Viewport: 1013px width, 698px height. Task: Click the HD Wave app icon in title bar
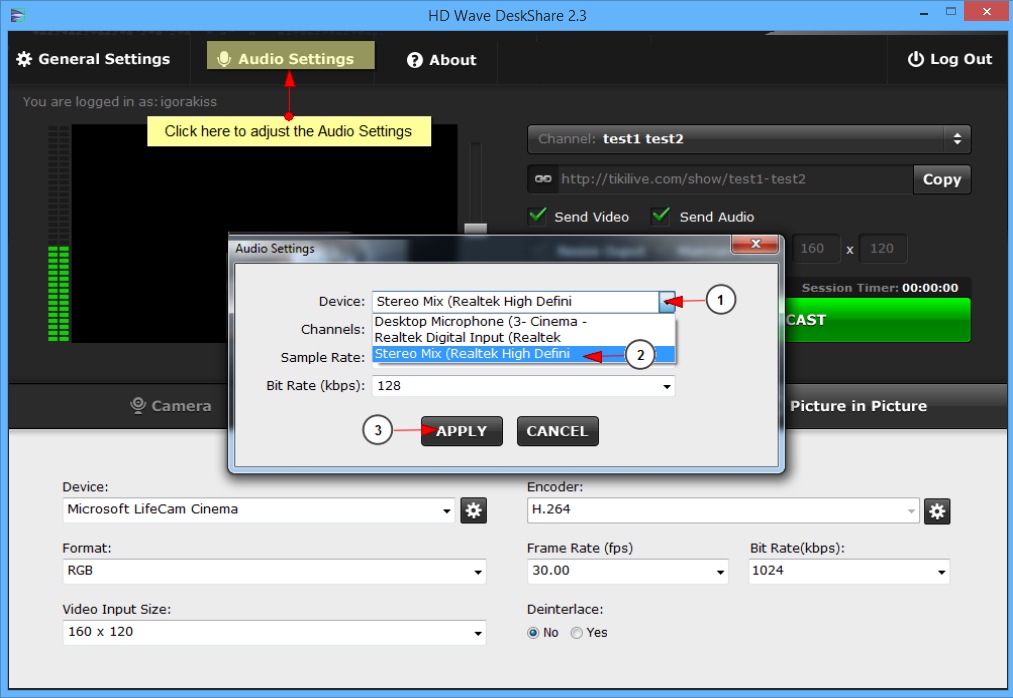pos(17,15)
